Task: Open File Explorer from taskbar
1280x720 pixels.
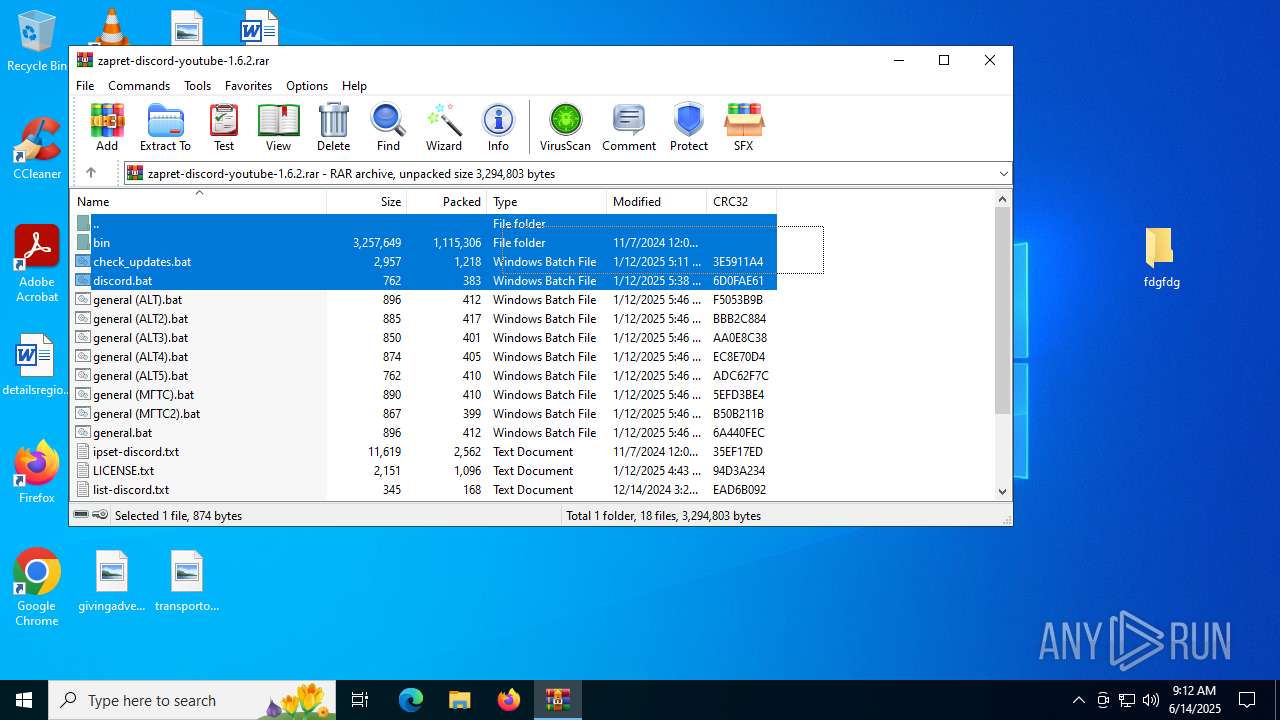Action: [x=459, y=700]
